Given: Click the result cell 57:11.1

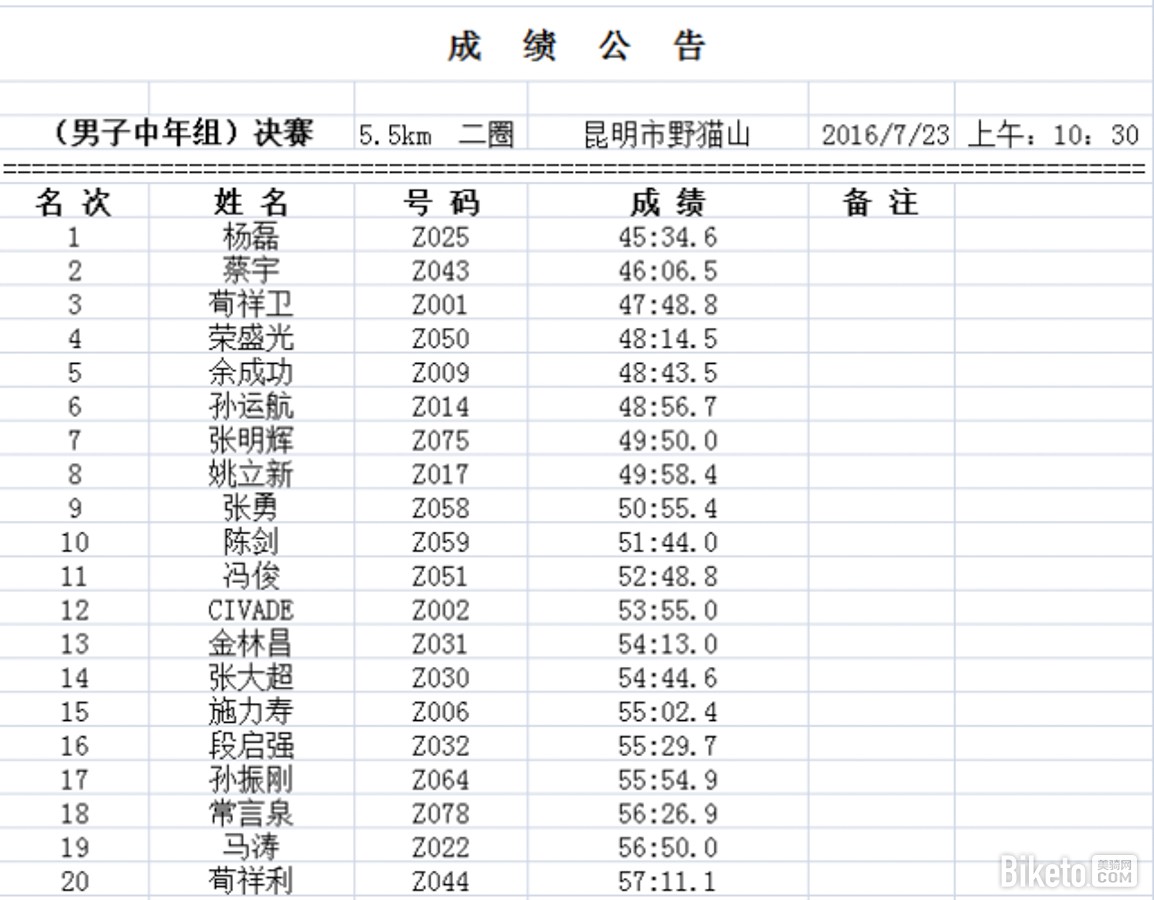Looking at the screenshot, I should click(667, 881).
